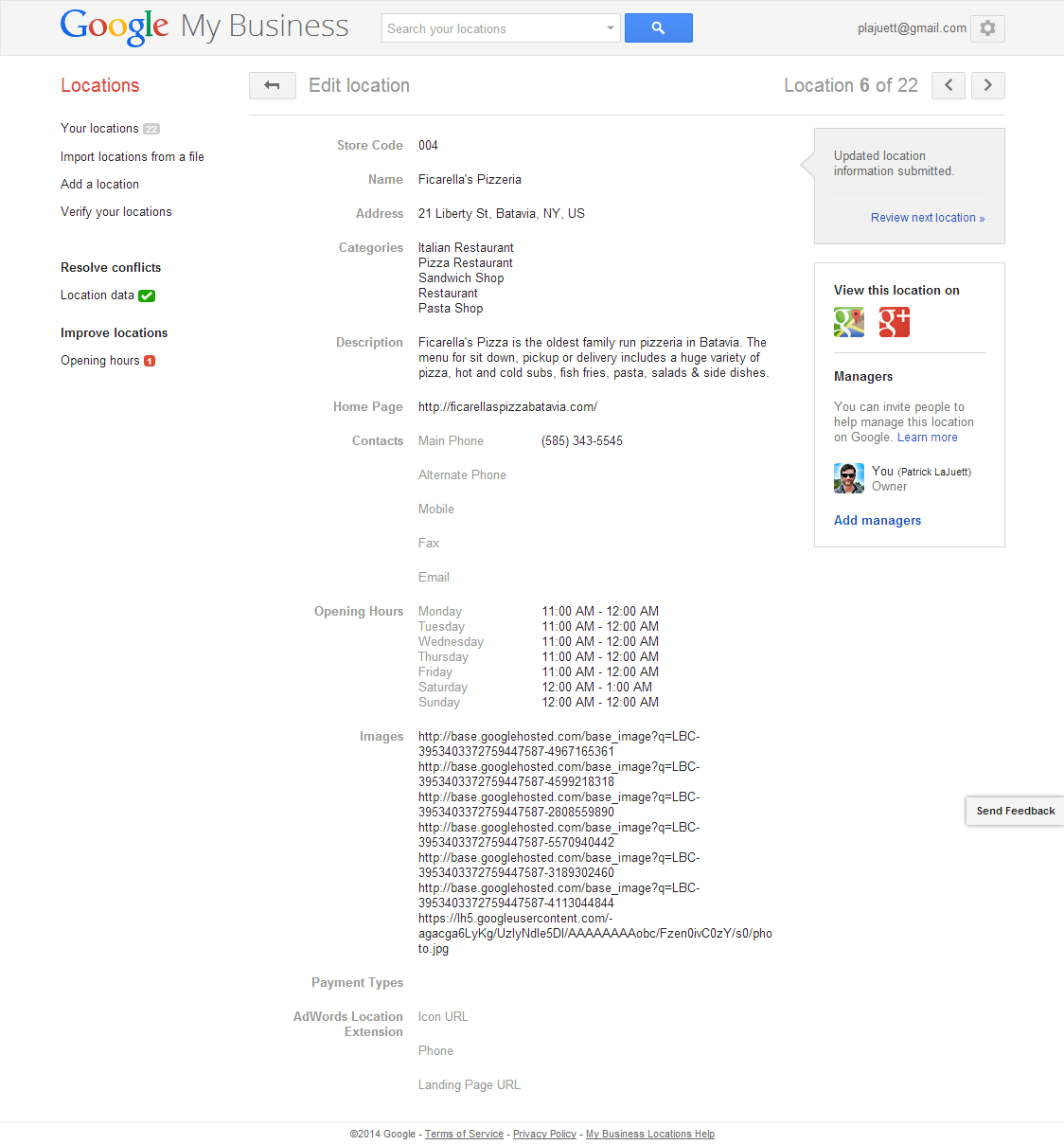This screenshot has height=1145, width=1064.
Task: Click the Locations heading
Action: tap(100, 85)
